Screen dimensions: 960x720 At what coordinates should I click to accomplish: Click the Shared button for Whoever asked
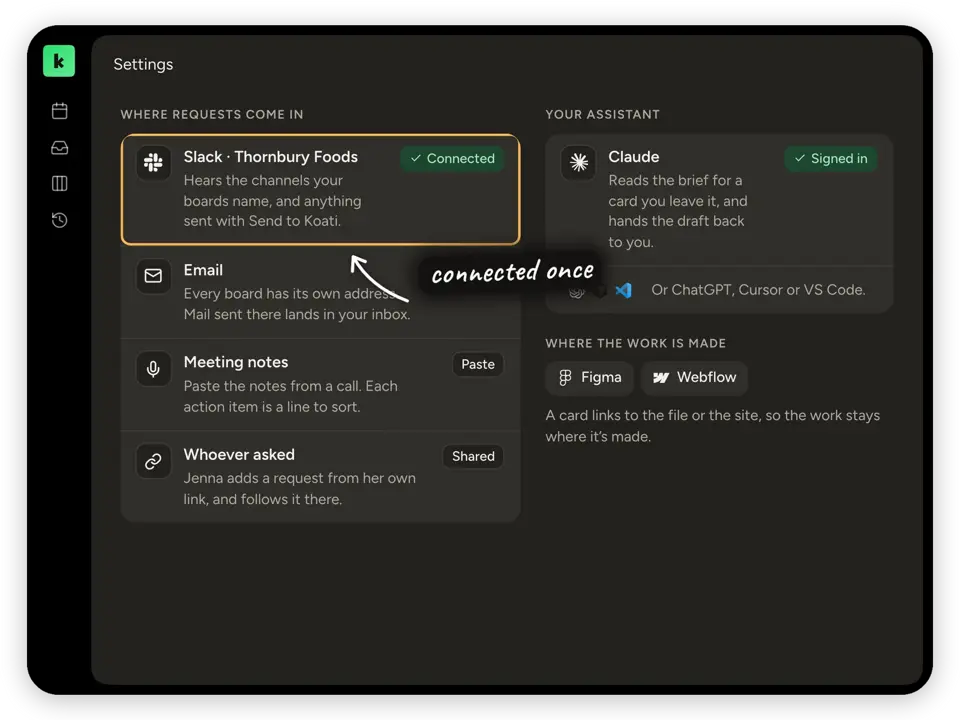[x=473, y=456]
